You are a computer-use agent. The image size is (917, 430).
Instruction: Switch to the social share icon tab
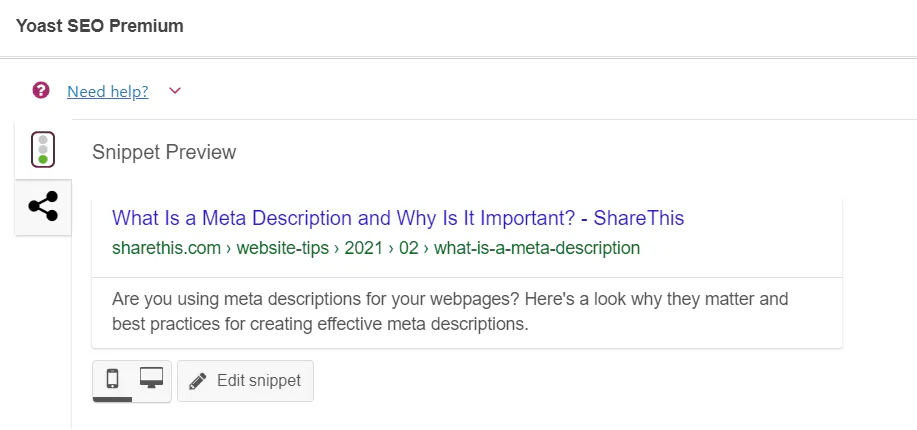43,207
